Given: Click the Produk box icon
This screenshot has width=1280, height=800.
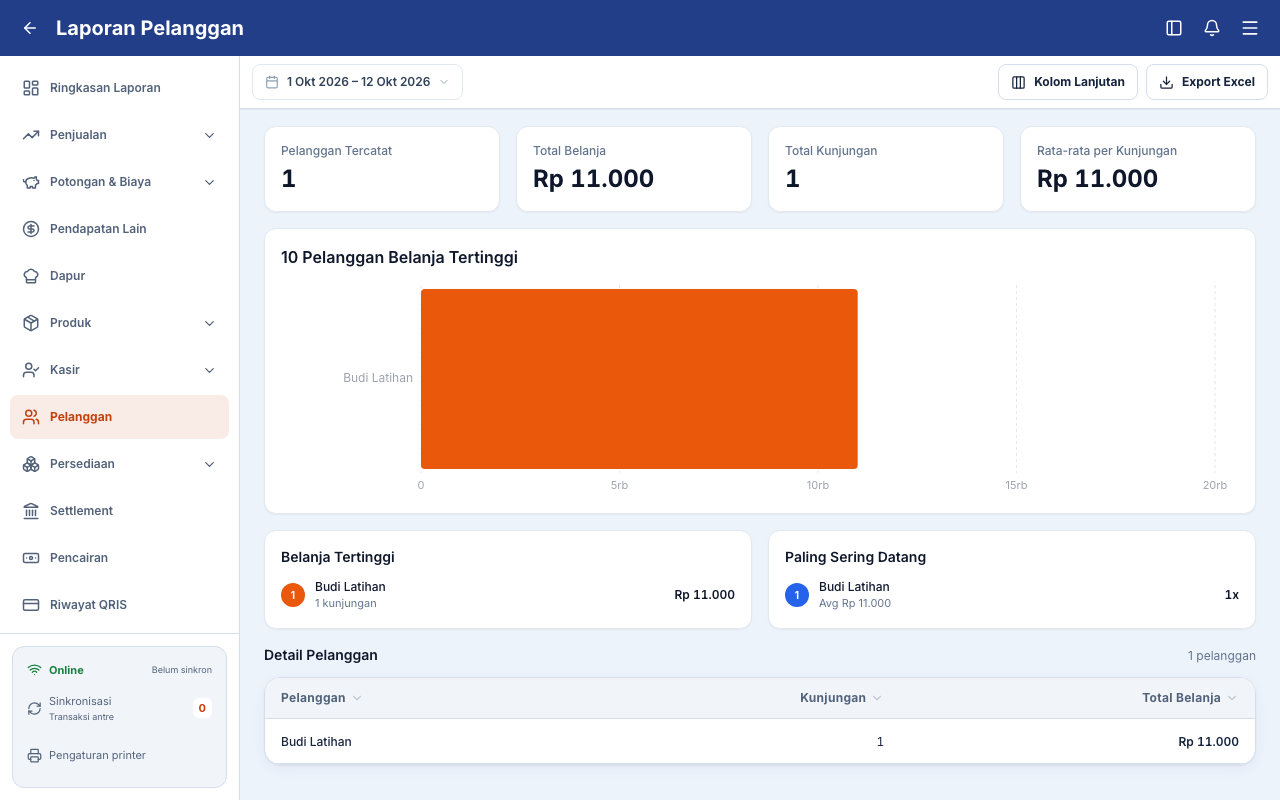Looking at the screenshot, I should [31, 323].
